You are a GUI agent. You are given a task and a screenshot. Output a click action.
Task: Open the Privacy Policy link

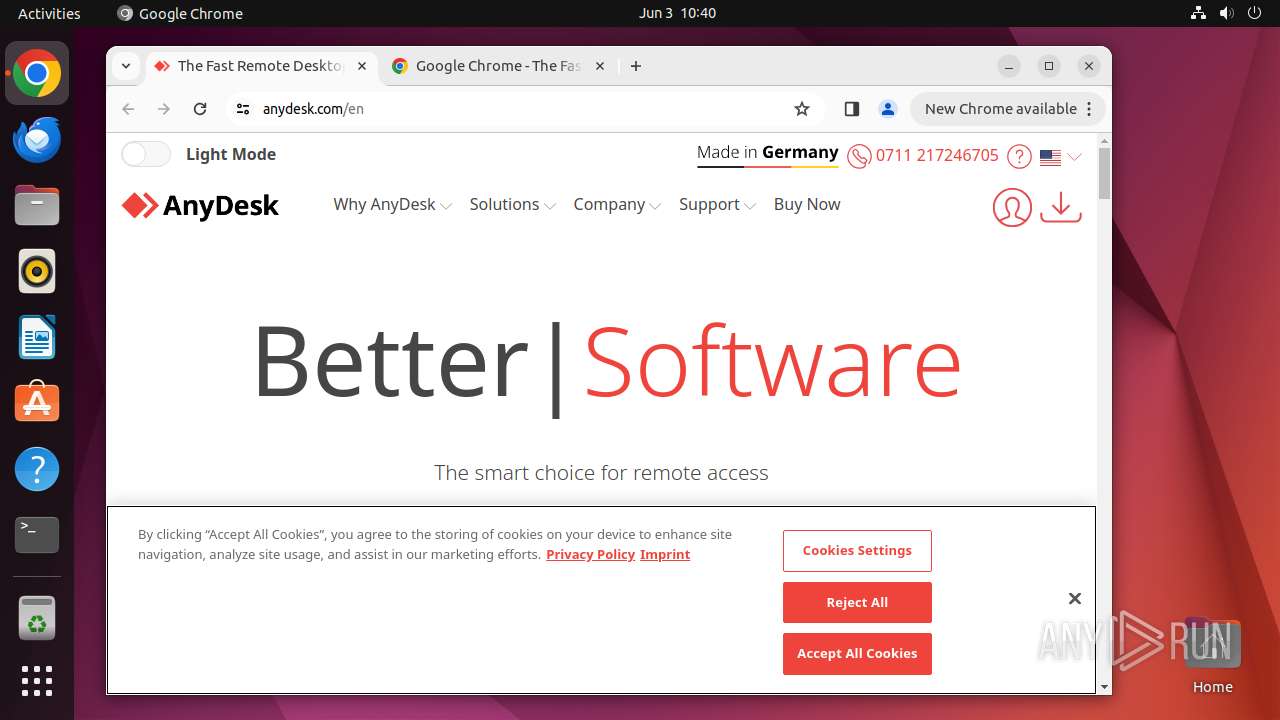(x=590, y=554)
